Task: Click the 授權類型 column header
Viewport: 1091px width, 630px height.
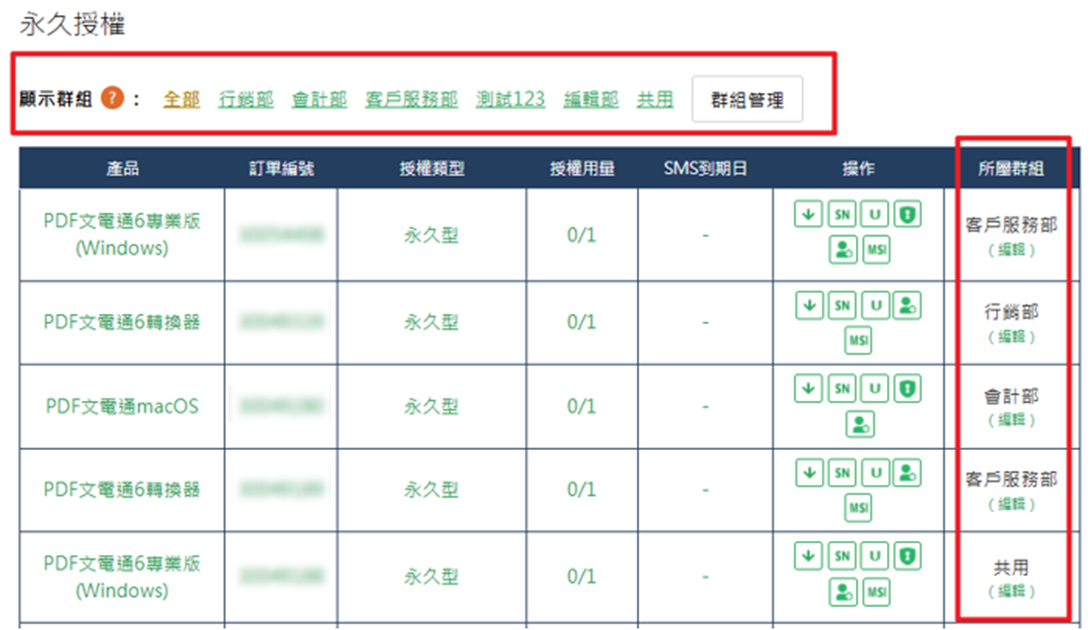Action: pos(432,168)
